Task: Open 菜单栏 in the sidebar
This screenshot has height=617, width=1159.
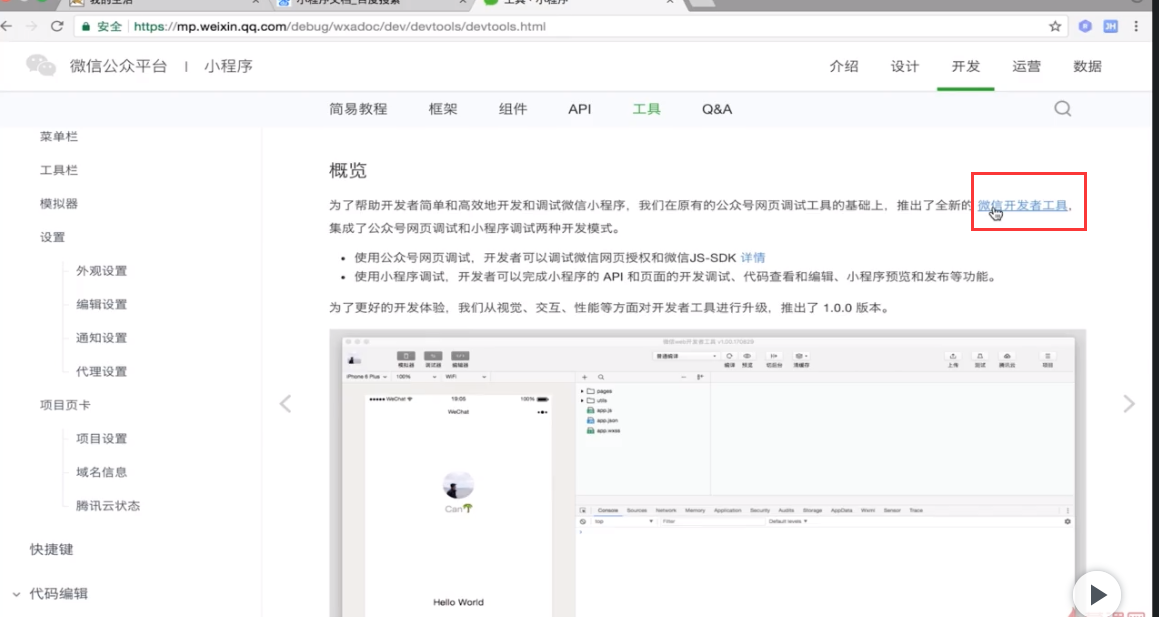Action: (x=59, y=137)
